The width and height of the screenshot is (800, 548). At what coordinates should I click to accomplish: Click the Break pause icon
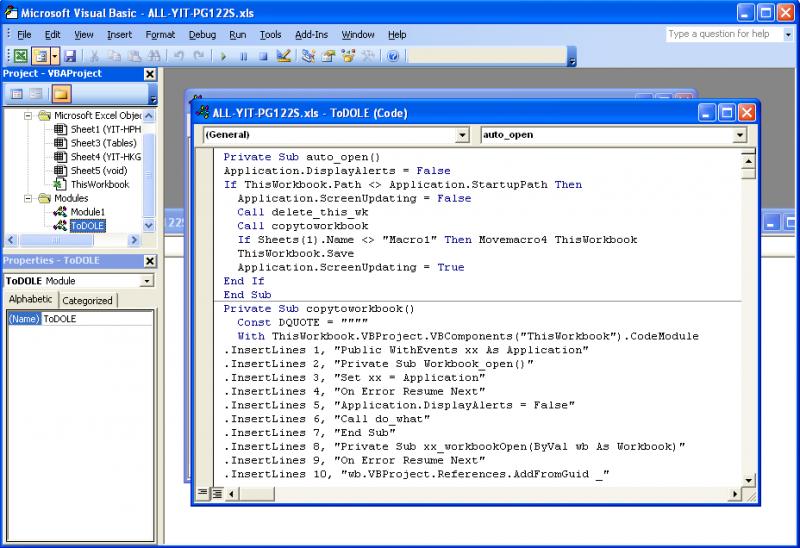point(243,56)
